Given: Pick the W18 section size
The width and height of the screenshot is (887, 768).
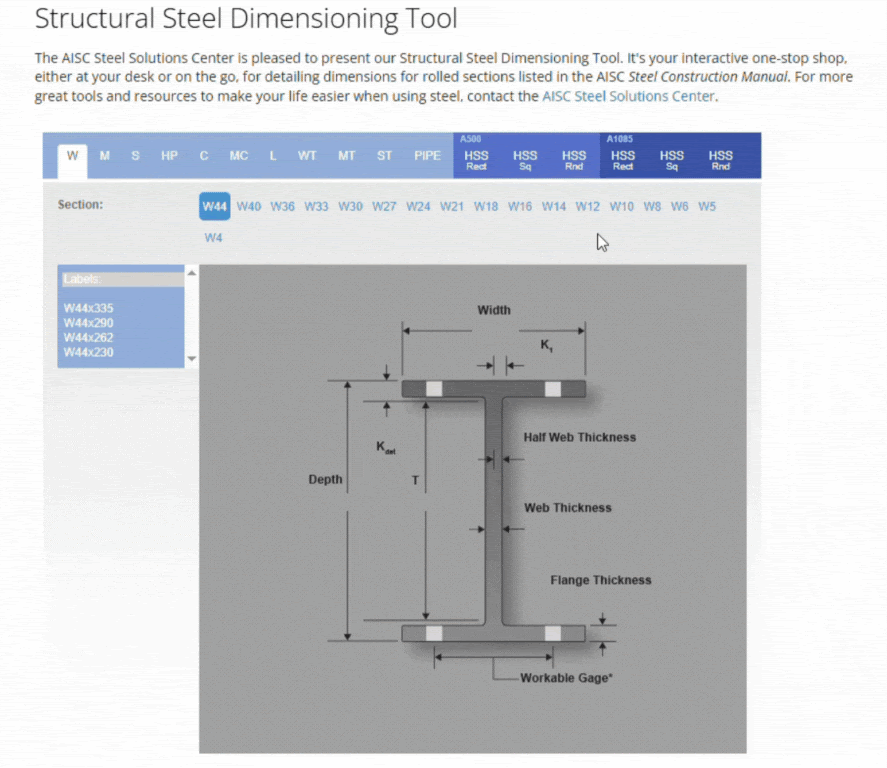Looking at the screenshot, I should 486,206.
